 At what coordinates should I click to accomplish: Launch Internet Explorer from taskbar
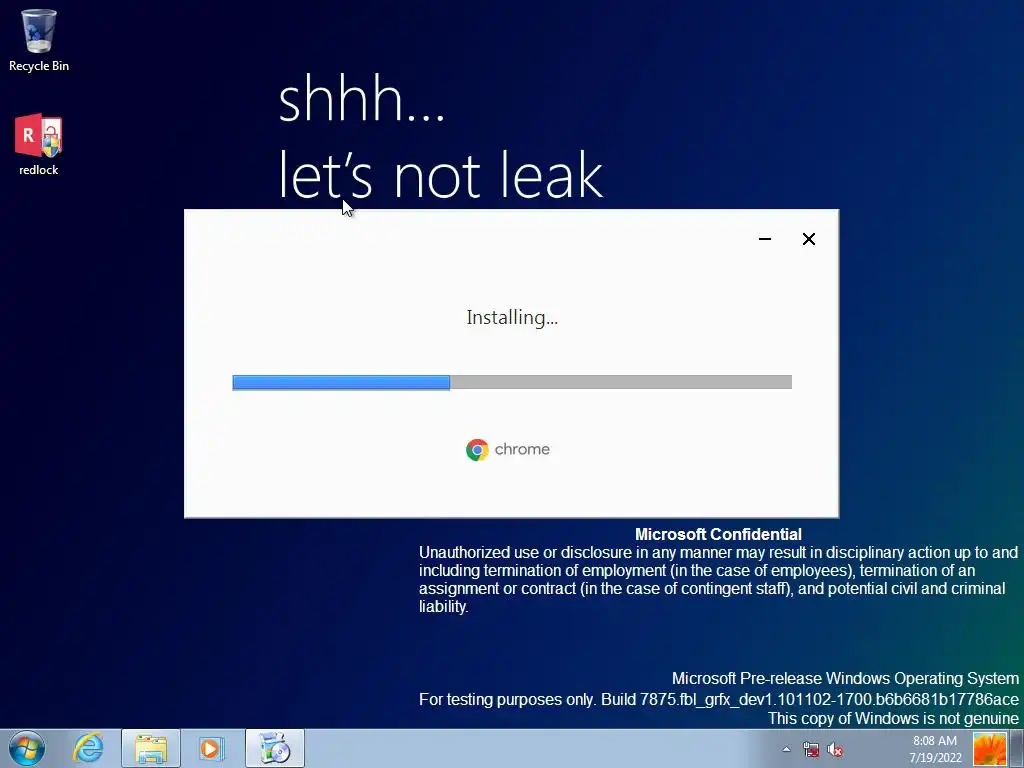click(x=88, y=748)
